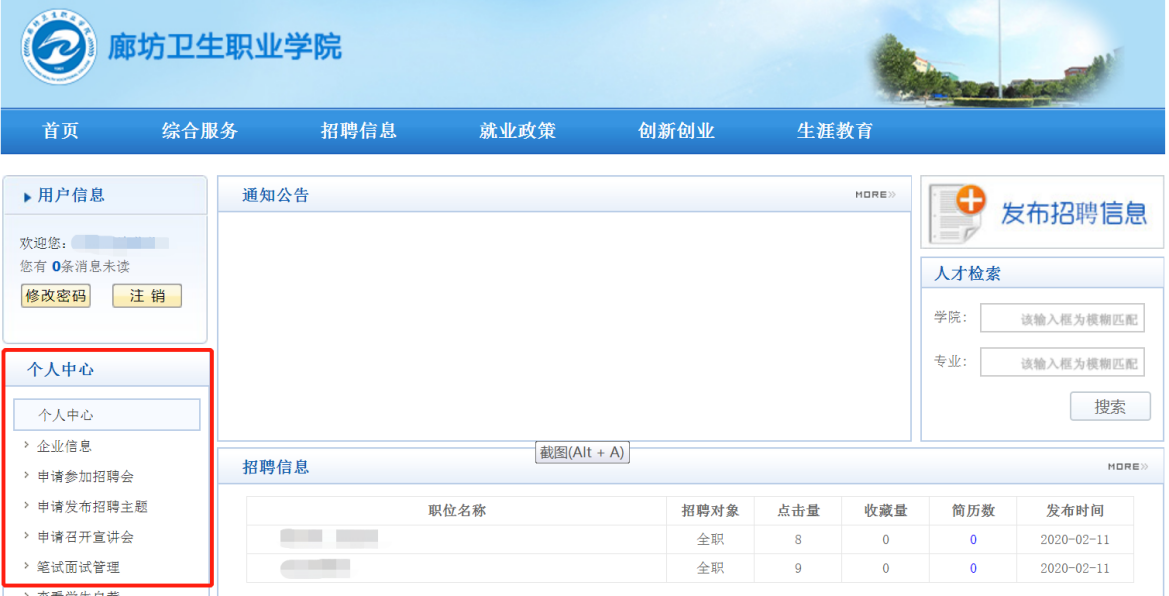Expand 申请召开宣讲会 sidebar item
Screen dimensions: 1169x596
pos(85,537)
